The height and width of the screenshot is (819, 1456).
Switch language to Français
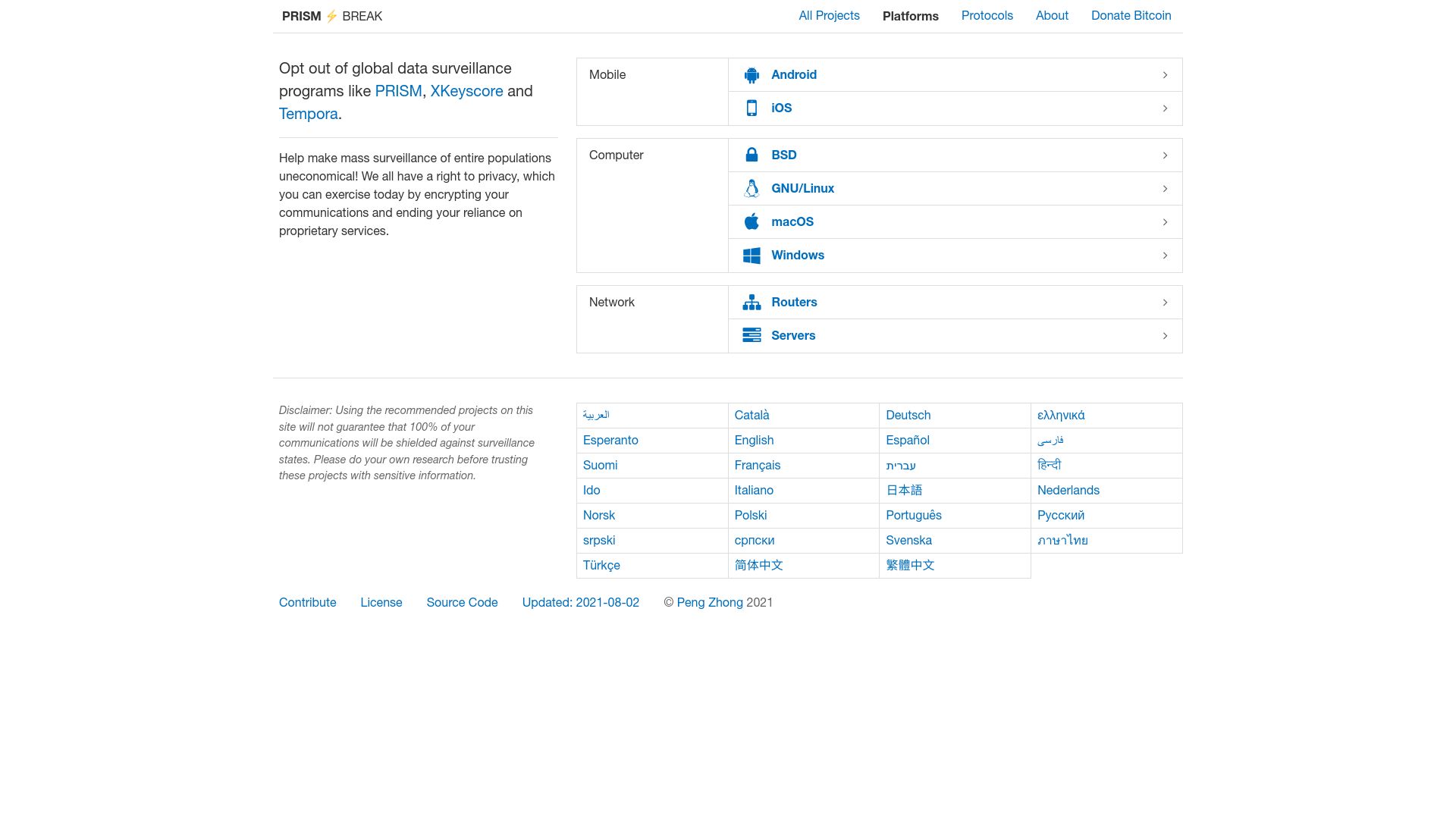(757, 466)
